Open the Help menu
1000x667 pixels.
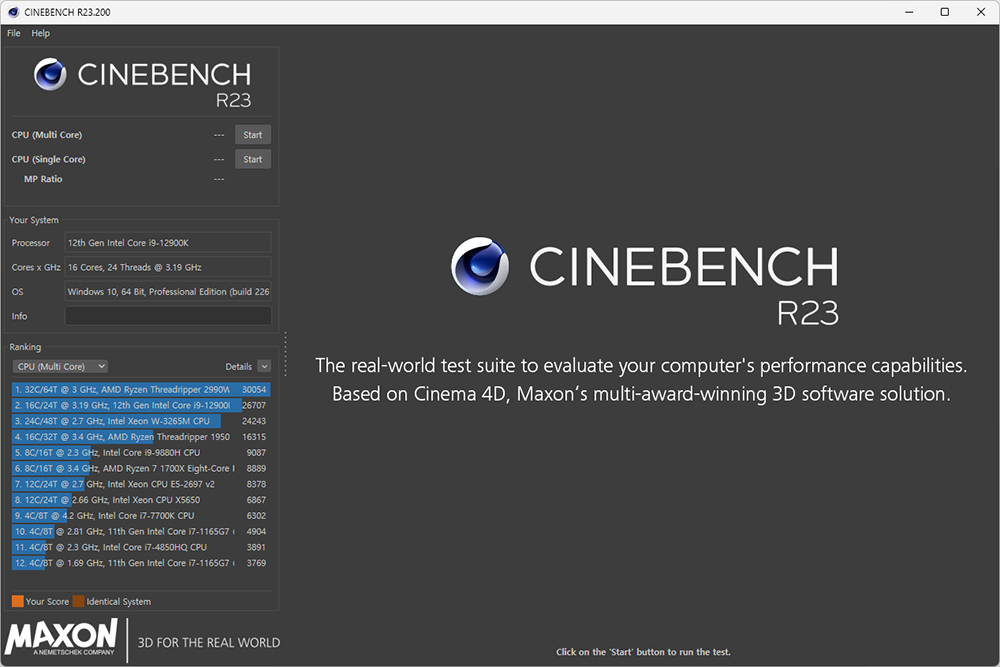click(x=40, y=33)
